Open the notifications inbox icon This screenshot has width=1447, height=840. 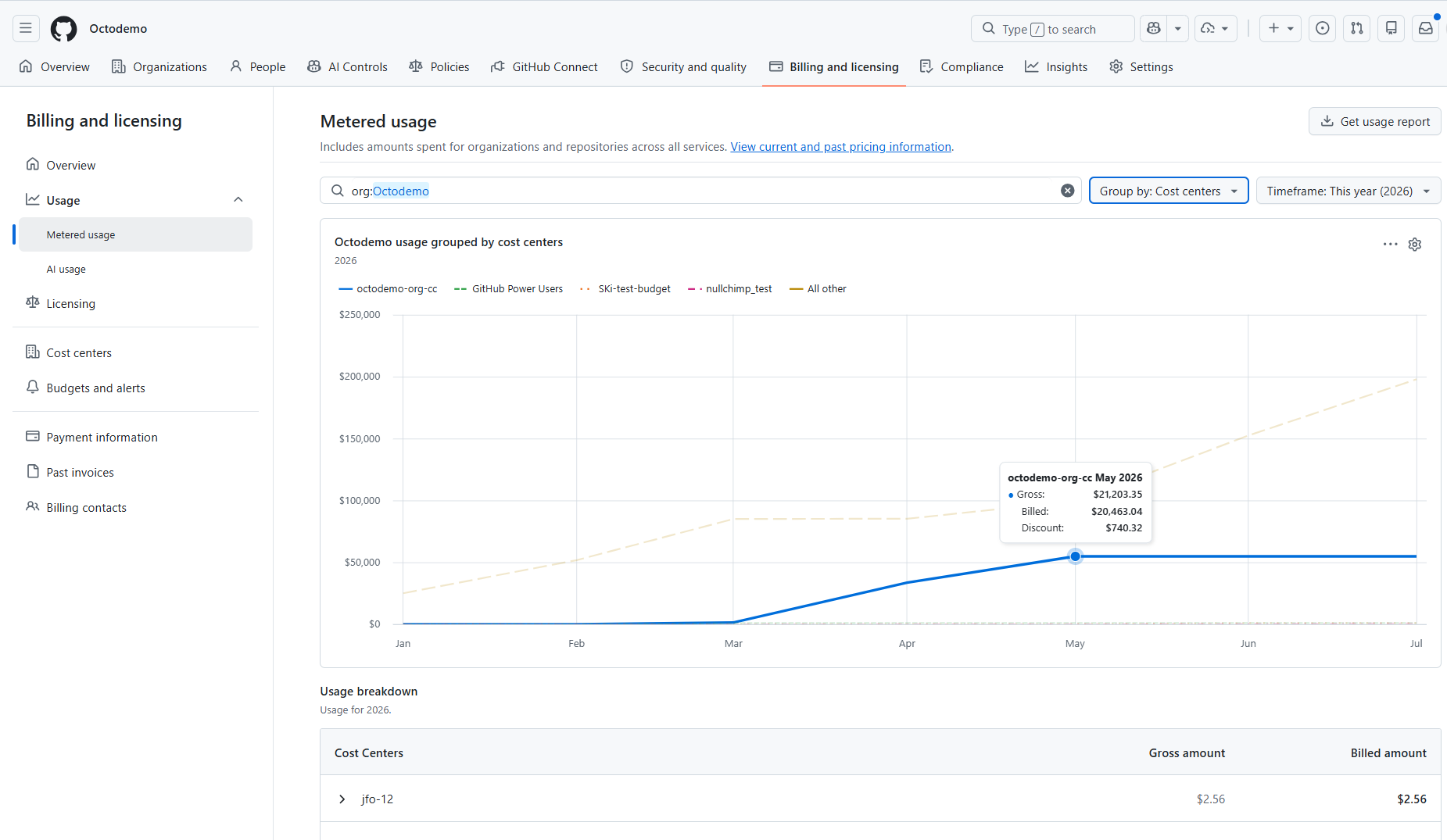[x=1426, y=29]
